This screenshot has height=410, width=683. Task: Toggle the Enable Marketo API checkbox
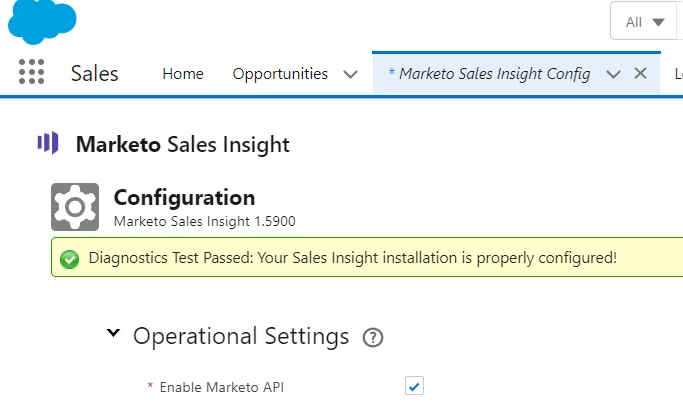click(414, 386)
